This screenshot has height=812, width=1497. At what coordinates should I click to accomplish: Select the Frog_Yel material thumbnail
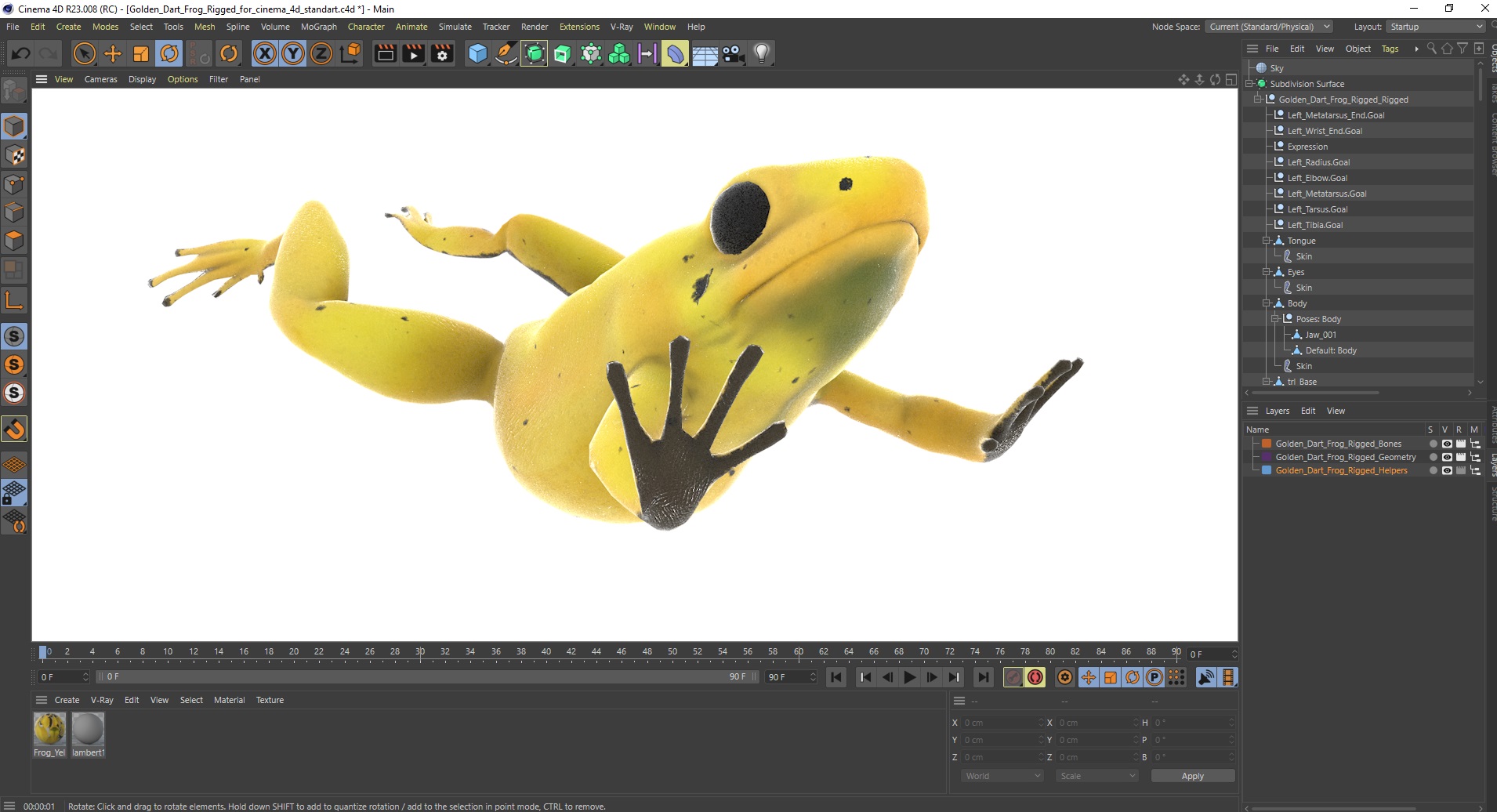49,729
